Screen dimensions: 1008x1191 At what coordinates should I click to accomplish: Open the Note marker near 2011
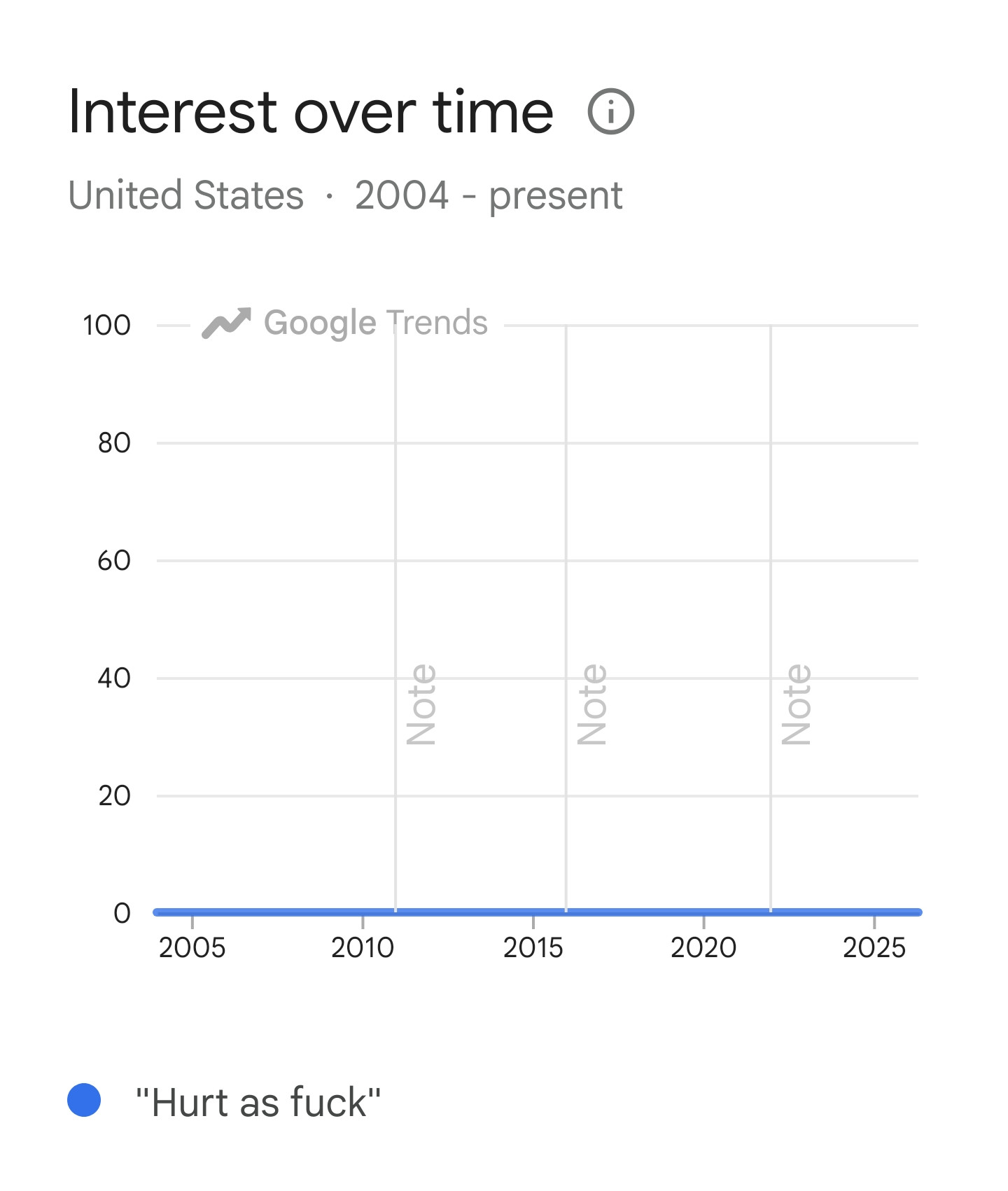point(421,704)
